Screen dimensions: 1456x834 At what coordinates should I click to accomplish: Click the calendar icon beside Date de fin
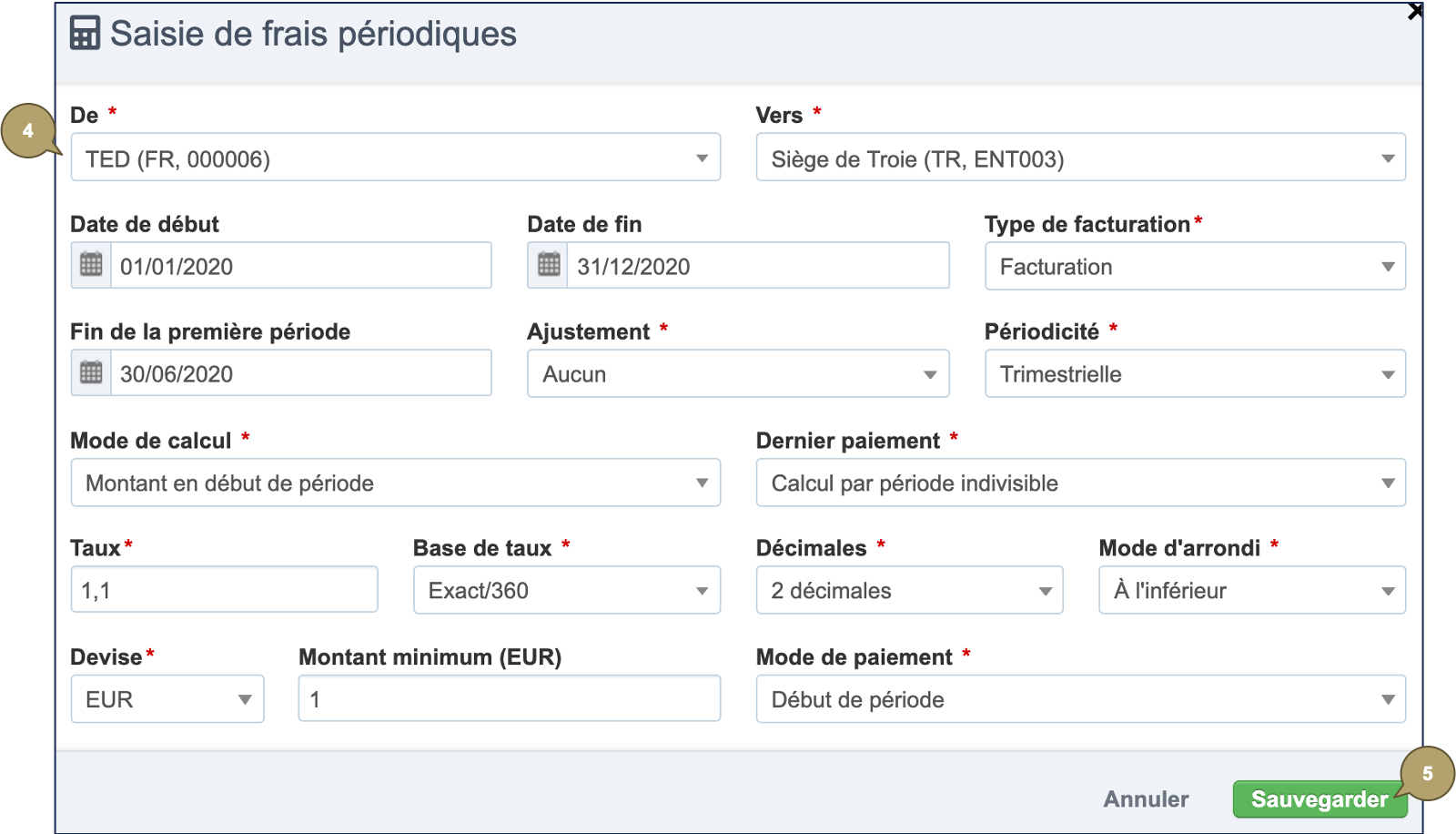click(x=546, y=265)
